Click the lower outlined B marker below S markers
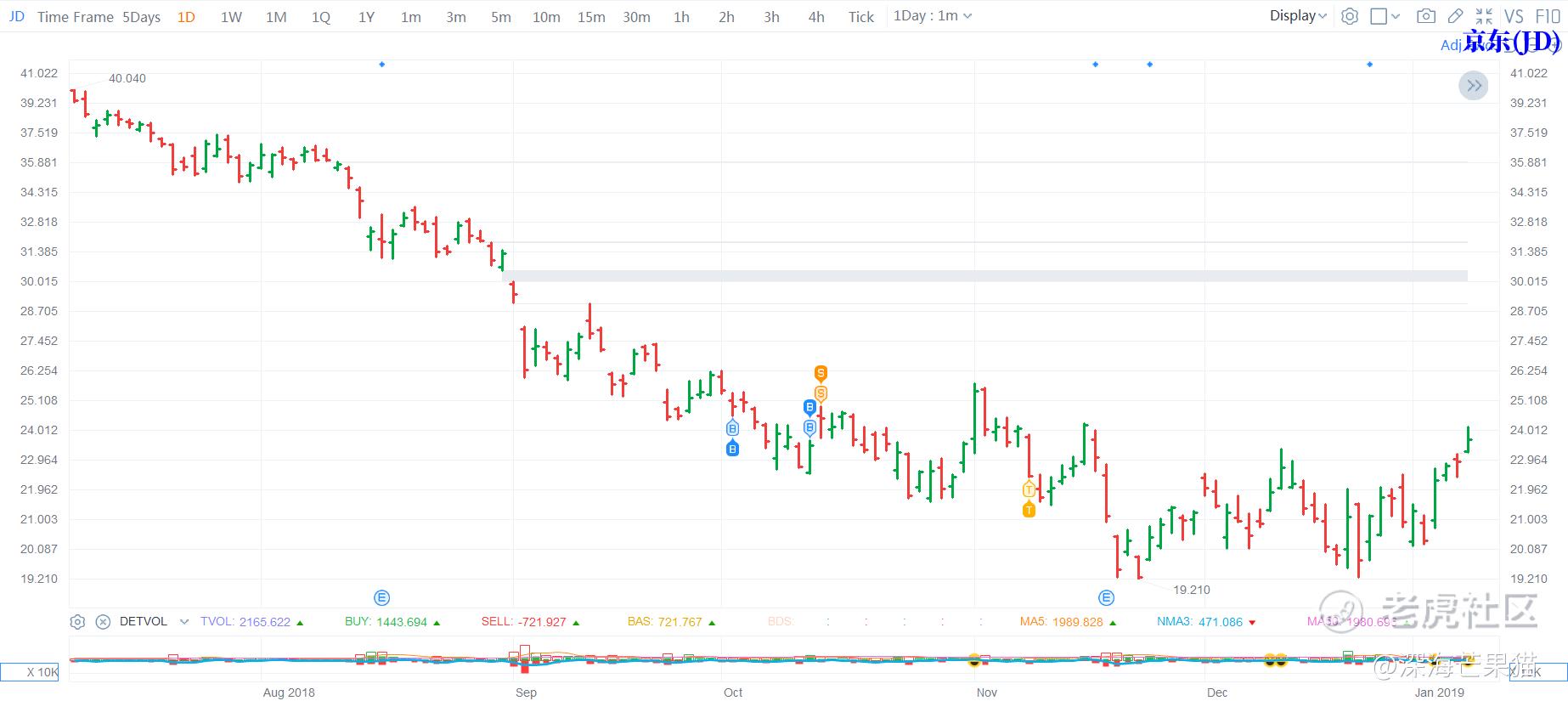The height and width of the screenshot is (701, 1568). [x=809, y=427]
